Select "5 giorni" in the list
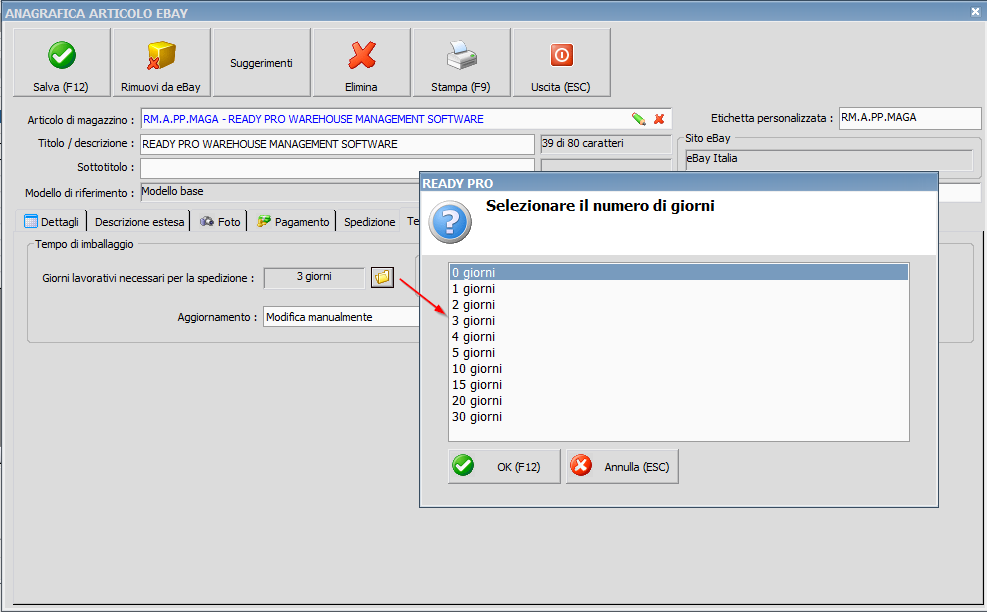This screenshot has height=612, width=987. coord(679,353)
